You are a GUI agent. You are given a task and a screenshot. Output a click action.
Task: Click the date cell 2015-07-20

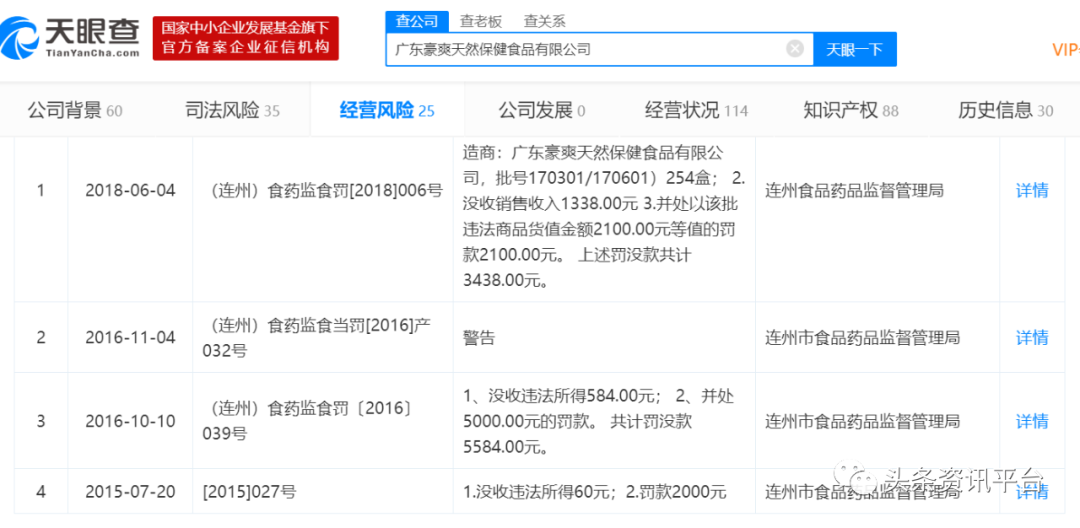pyautogui.click(x=130, y=492)
